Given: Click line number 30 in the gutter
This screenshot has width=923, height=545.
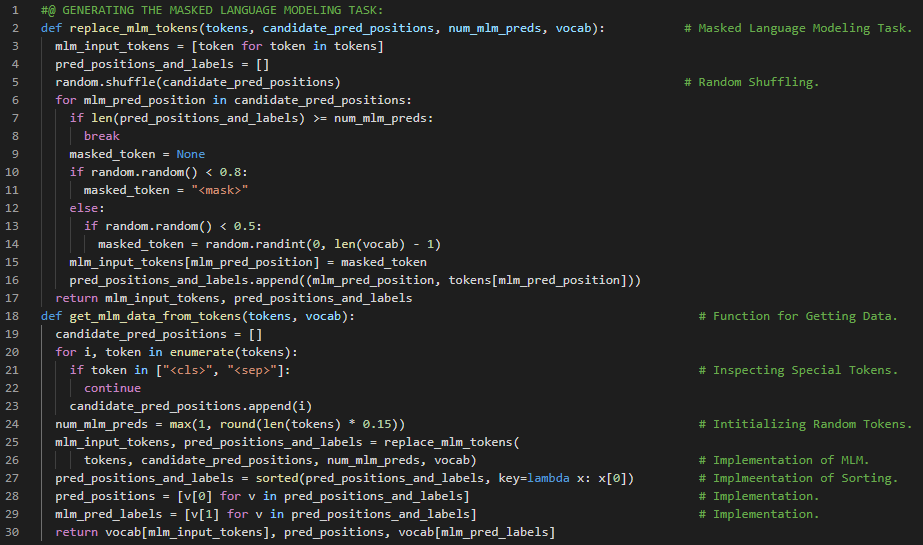Looking at the screenshot, I should click(15, 532).
